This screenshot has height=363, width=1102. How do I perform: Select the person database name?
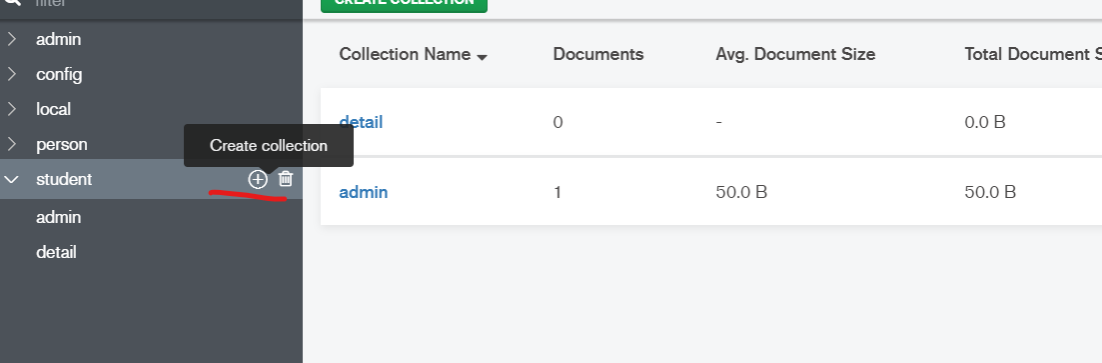tap(62, 145)
